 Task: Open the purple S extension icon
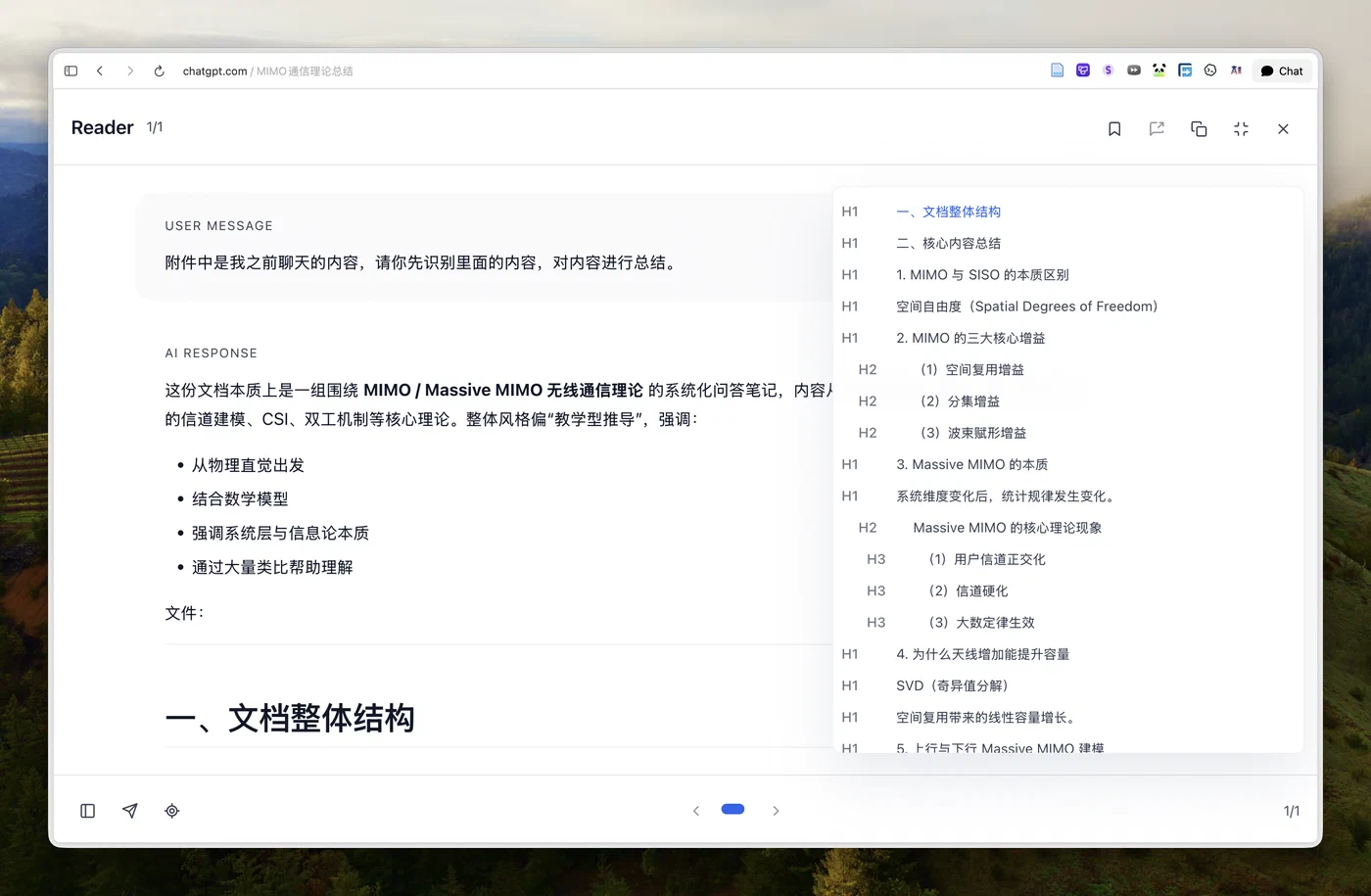click(1108, 71)
